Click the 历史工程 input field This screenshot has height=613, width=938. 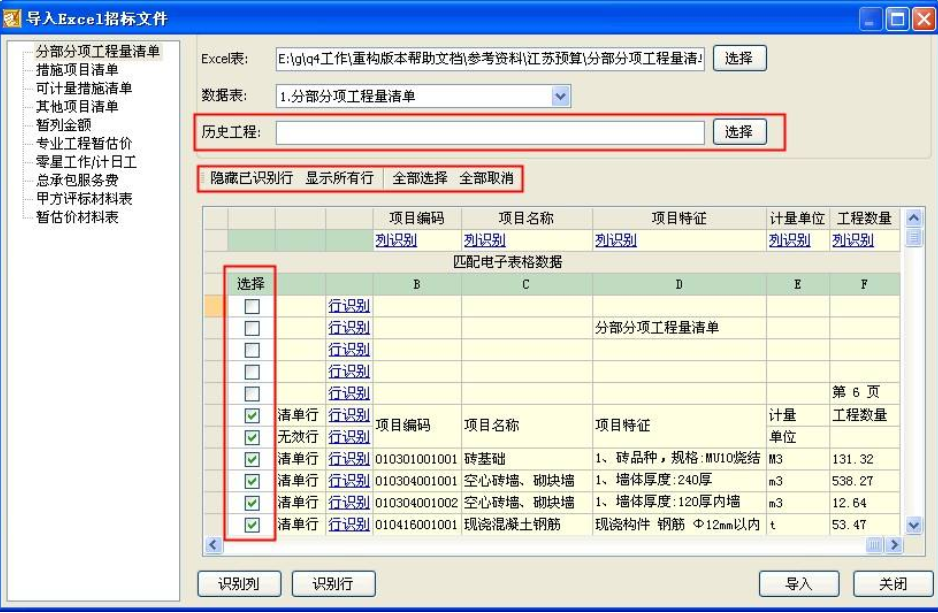point(490,132)
